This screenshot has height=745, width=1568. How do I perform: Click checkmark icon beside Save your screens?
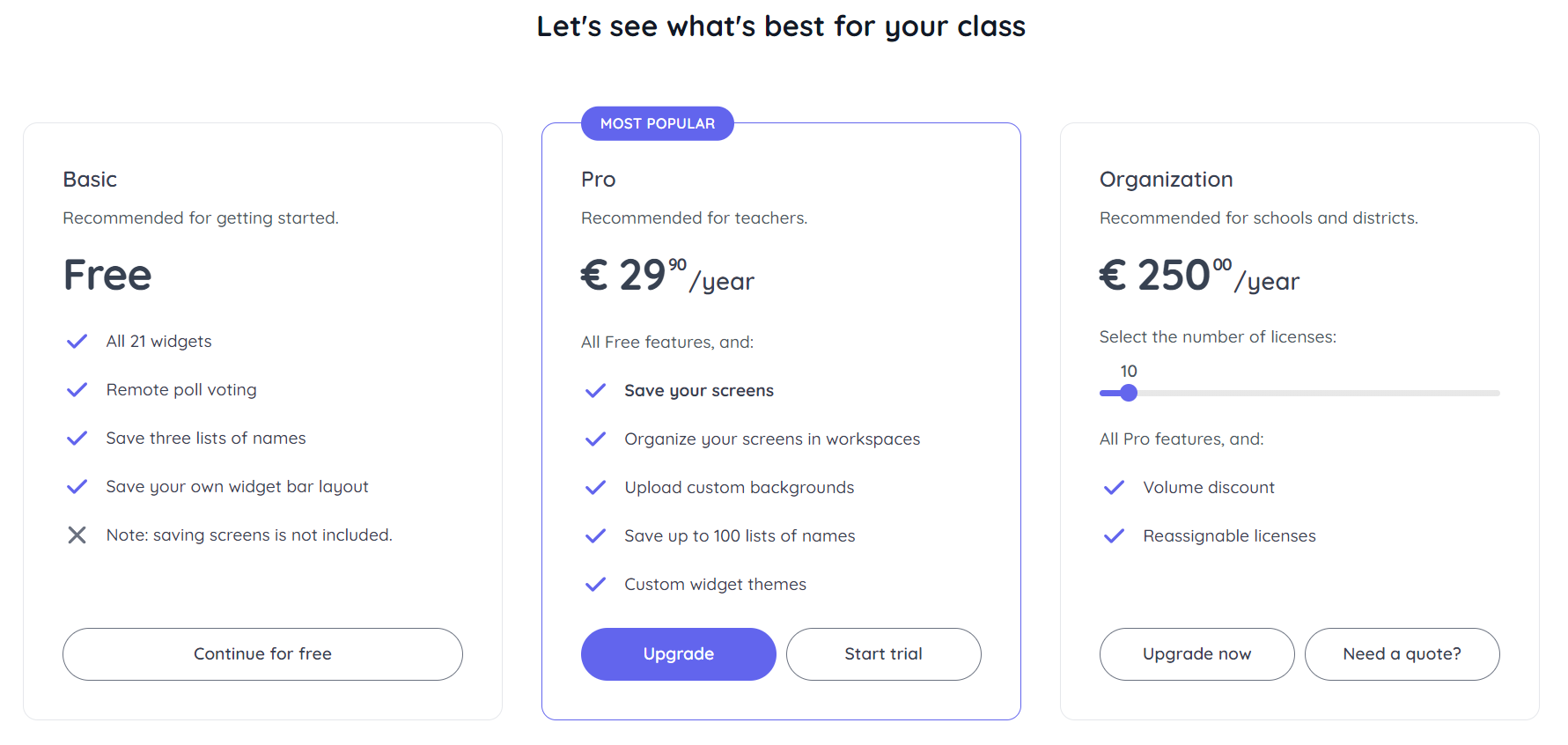(x=596, y=391)
